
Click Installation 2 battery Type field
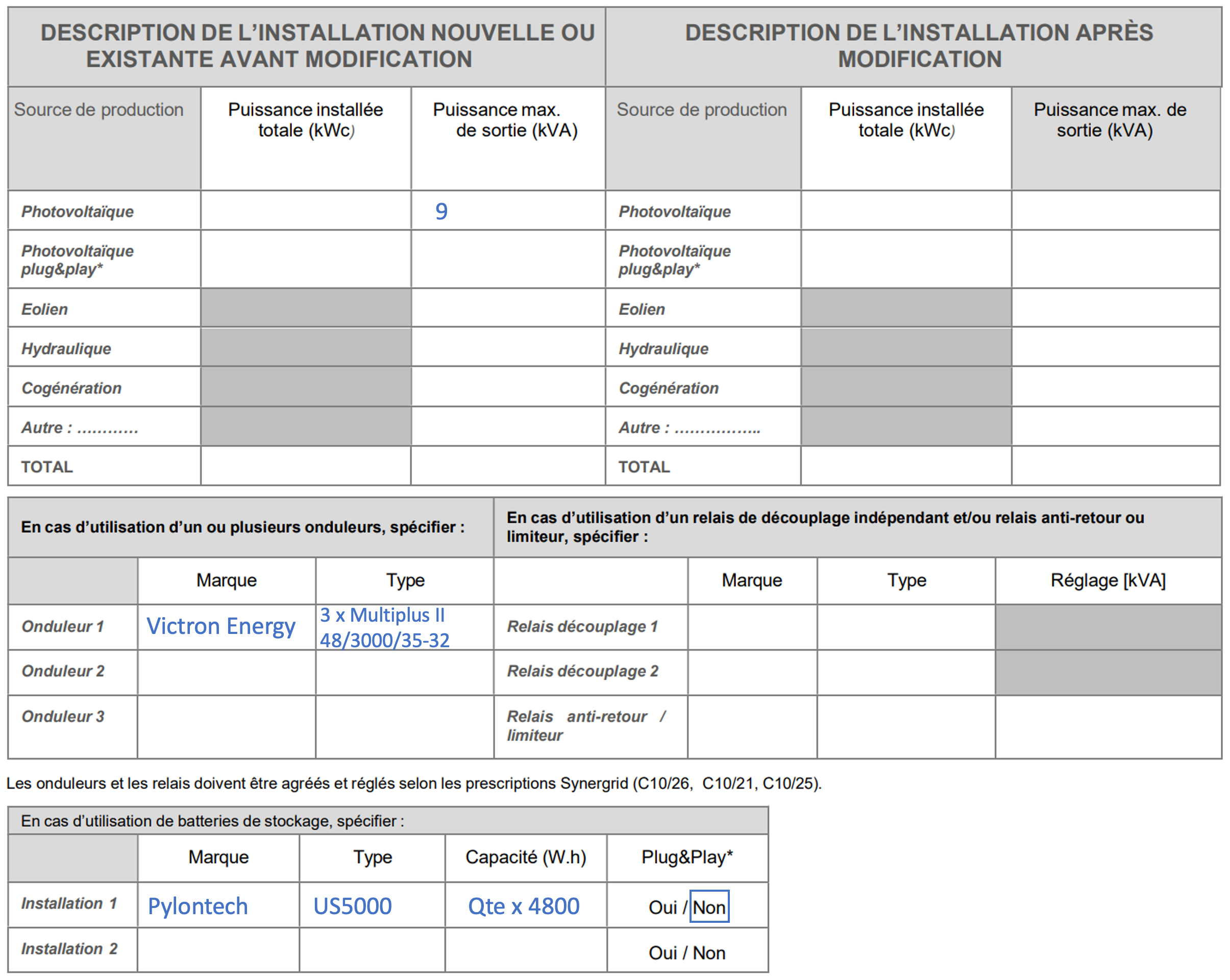click(372, 950)
